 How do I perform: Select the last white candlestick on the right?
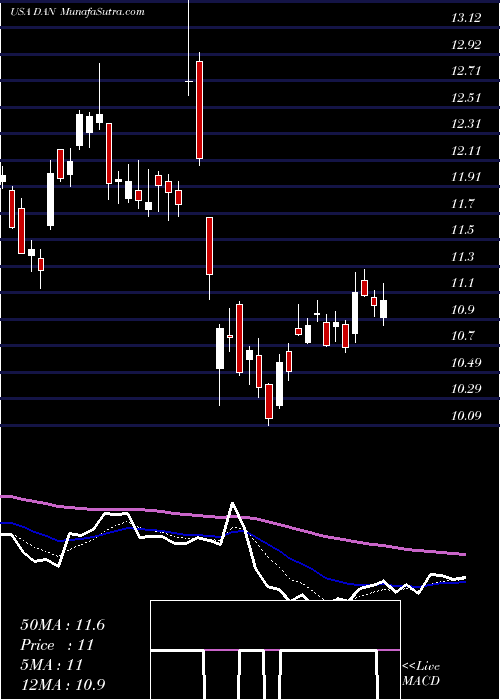click(383, 309)
